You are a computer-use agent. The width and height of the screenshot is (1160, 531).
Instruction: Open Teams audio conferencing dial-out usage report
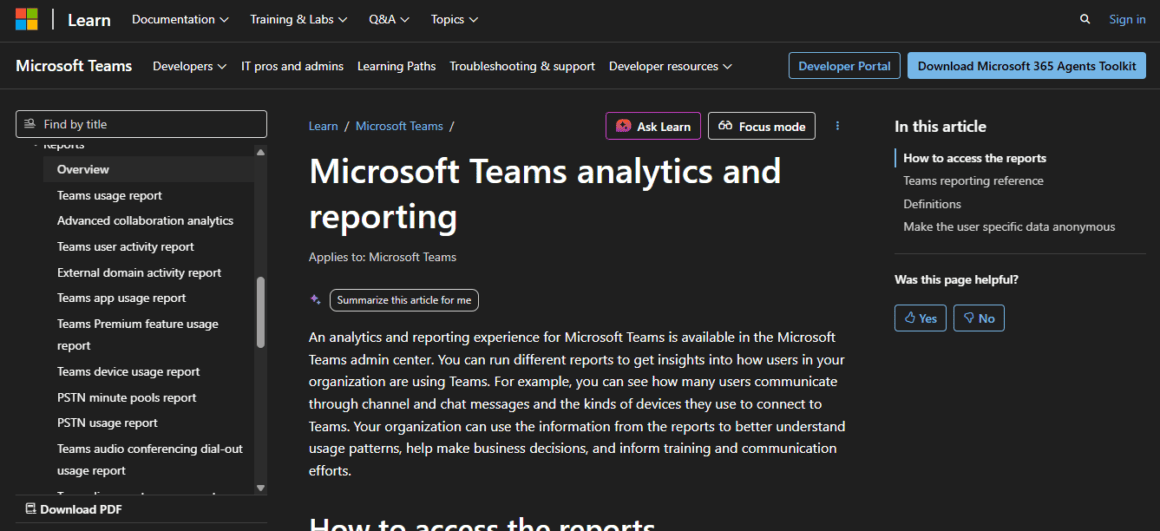[149, 460]
